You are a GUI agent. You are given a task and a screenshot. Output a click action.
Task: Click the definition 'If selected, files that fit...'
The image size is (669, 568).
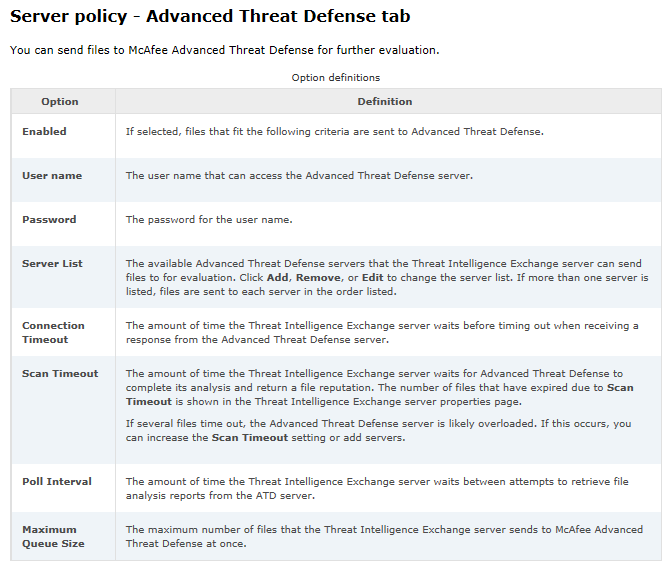click(x=334, y=131)
